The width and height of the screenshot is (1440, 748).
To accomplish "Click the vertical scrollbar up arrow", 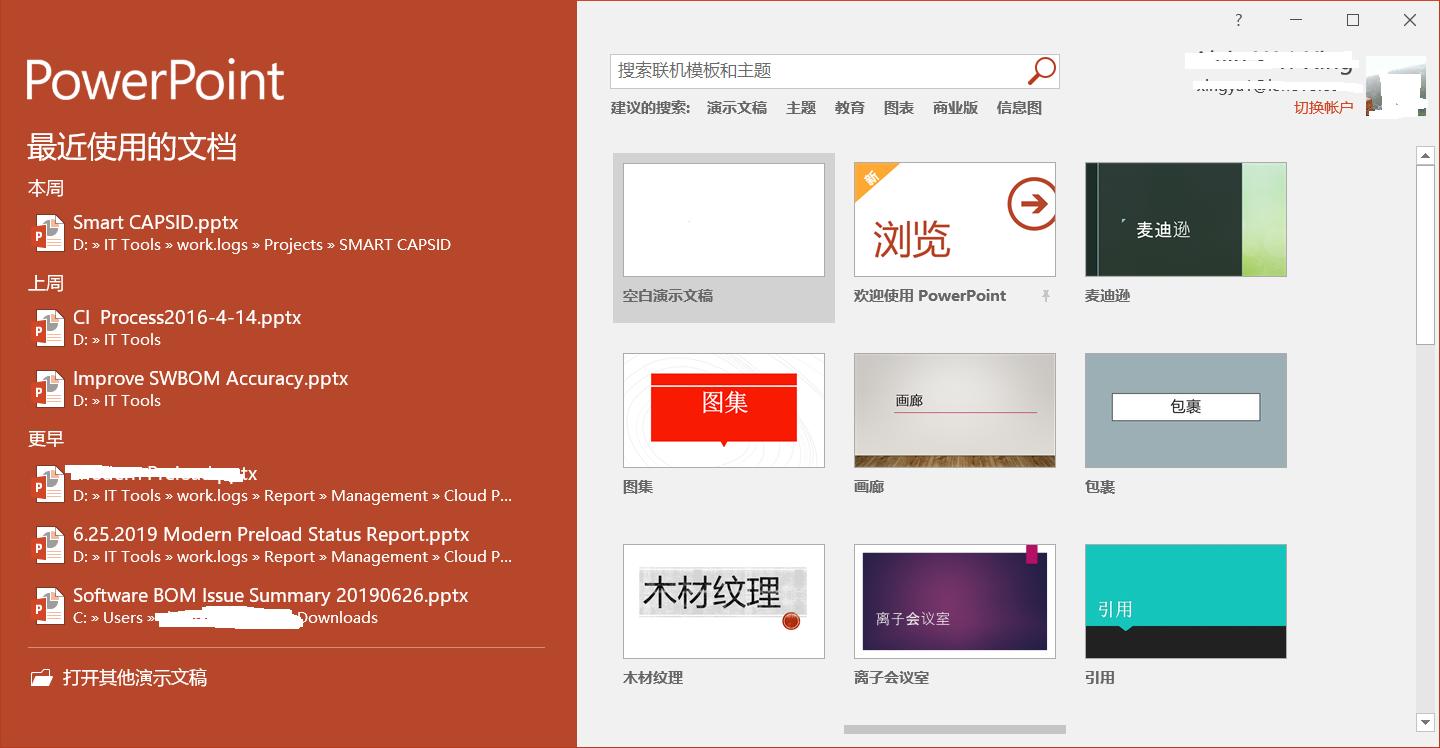I will 1425,155.
